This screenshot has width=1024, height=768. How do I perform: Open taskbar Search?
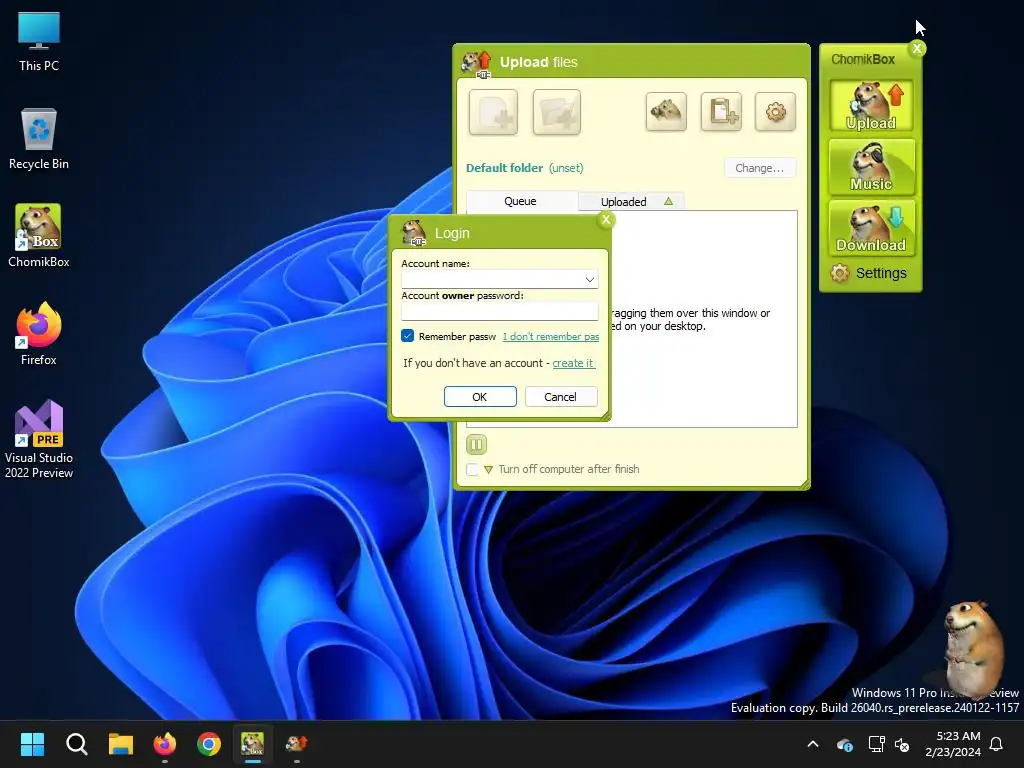click(x=76, y=744)
